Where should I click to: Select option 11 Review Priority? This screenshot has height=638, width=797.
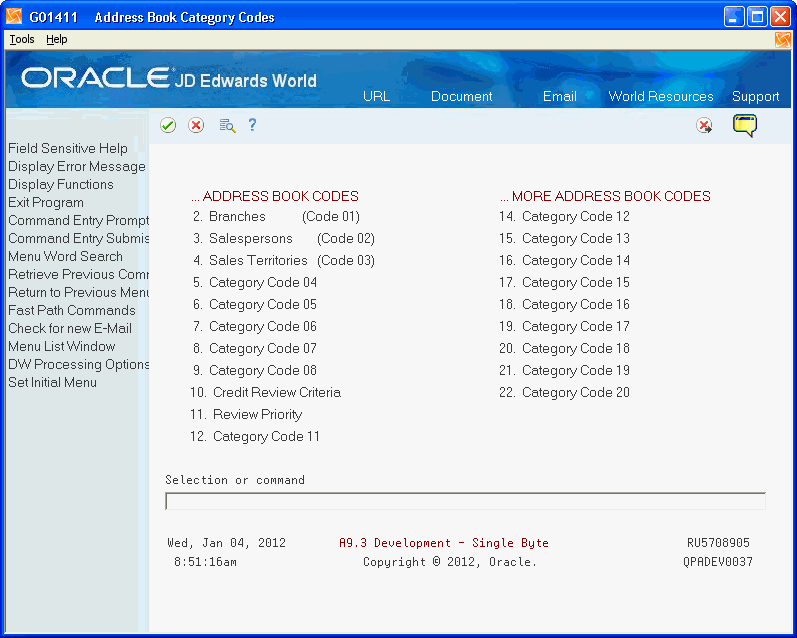point(246,414)
